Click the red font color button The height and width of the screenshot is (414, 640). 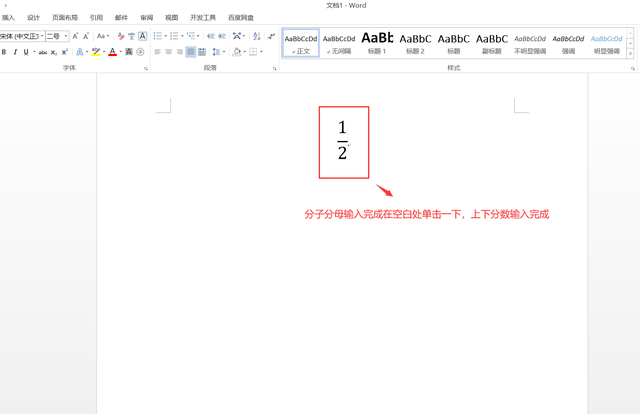pos(112,52)
